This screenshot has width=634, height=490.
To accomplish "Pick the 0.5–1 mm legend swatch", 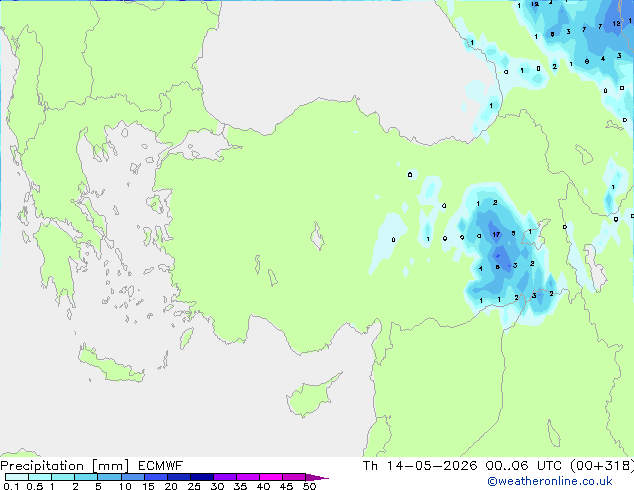I will tap(40, 477).
